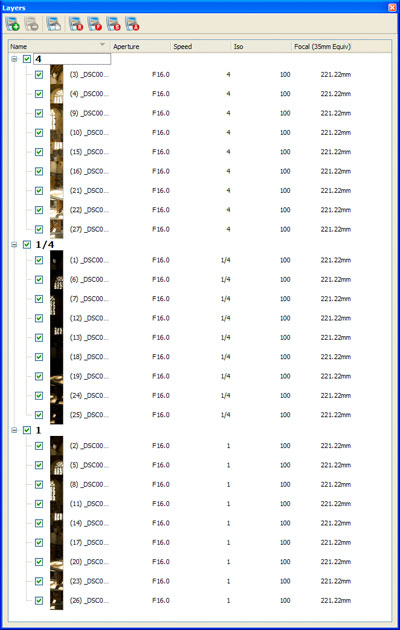Click the layer icon with red F badge
The width and height of the screenshot is (400, 630).
pos(95,24)
